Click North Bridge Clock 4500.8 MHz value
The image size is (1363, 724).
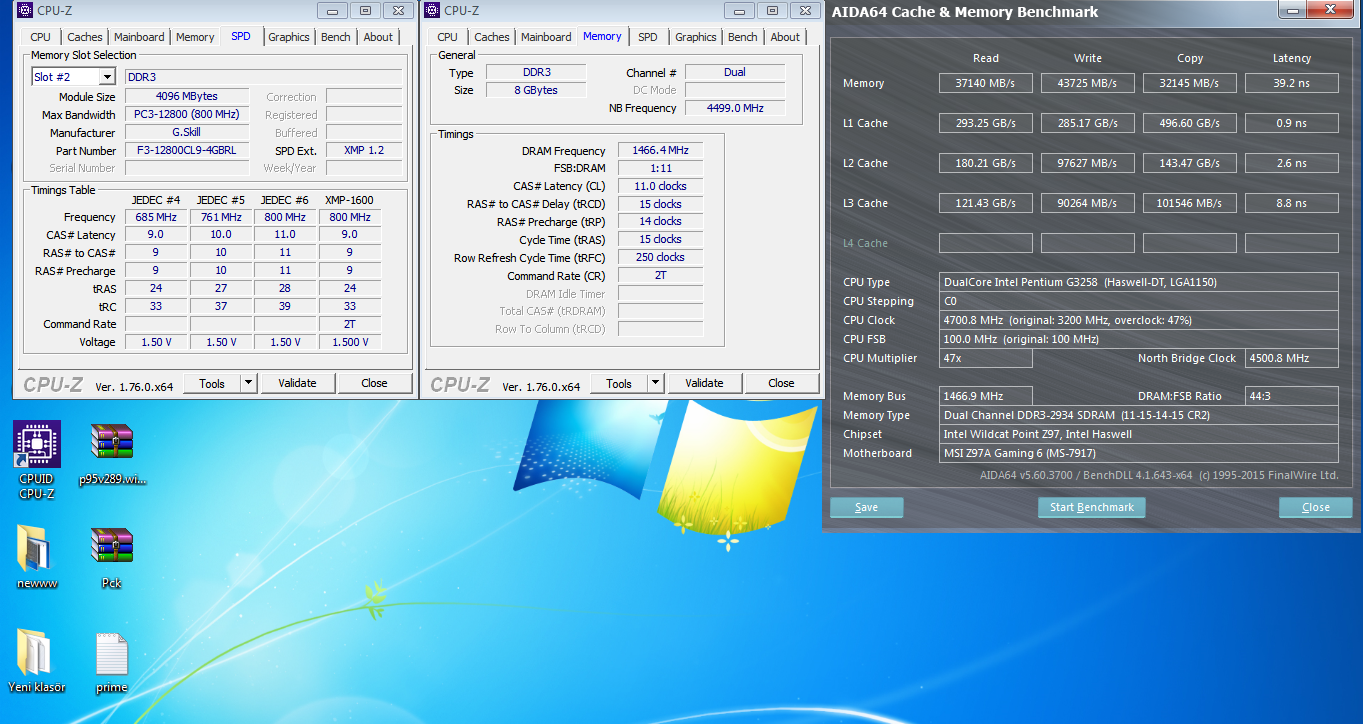coord(1292,358)
